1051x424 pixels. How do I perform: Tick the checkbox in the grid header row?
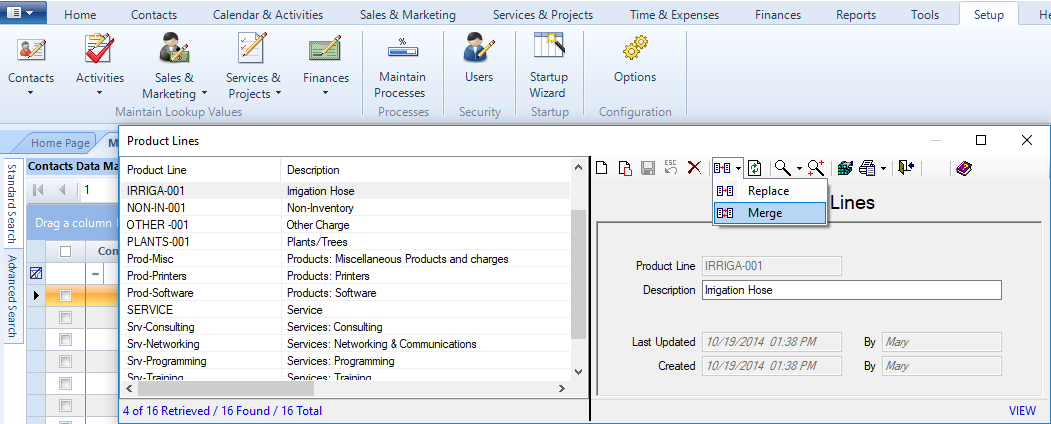[x=66, y=251]
